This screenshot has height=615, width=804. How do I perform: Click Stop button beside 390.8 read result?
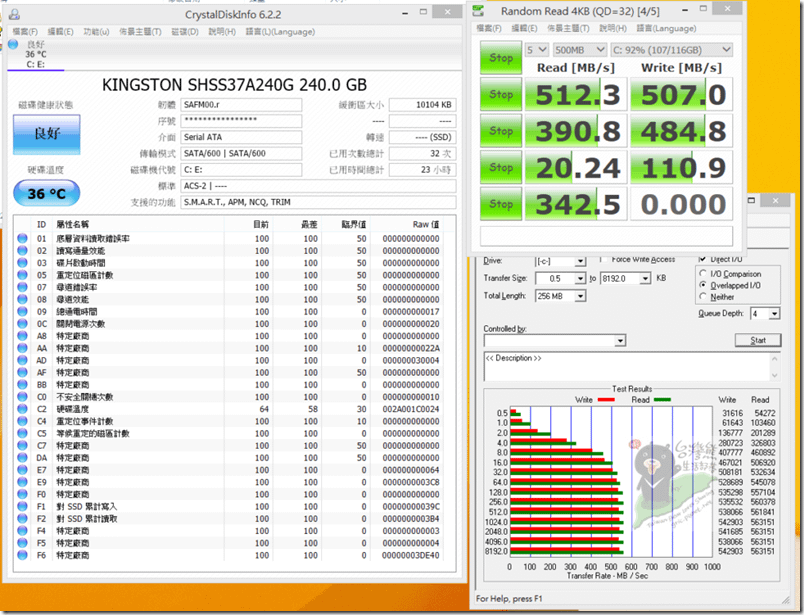pyautogui.click(x=501, y=131)
